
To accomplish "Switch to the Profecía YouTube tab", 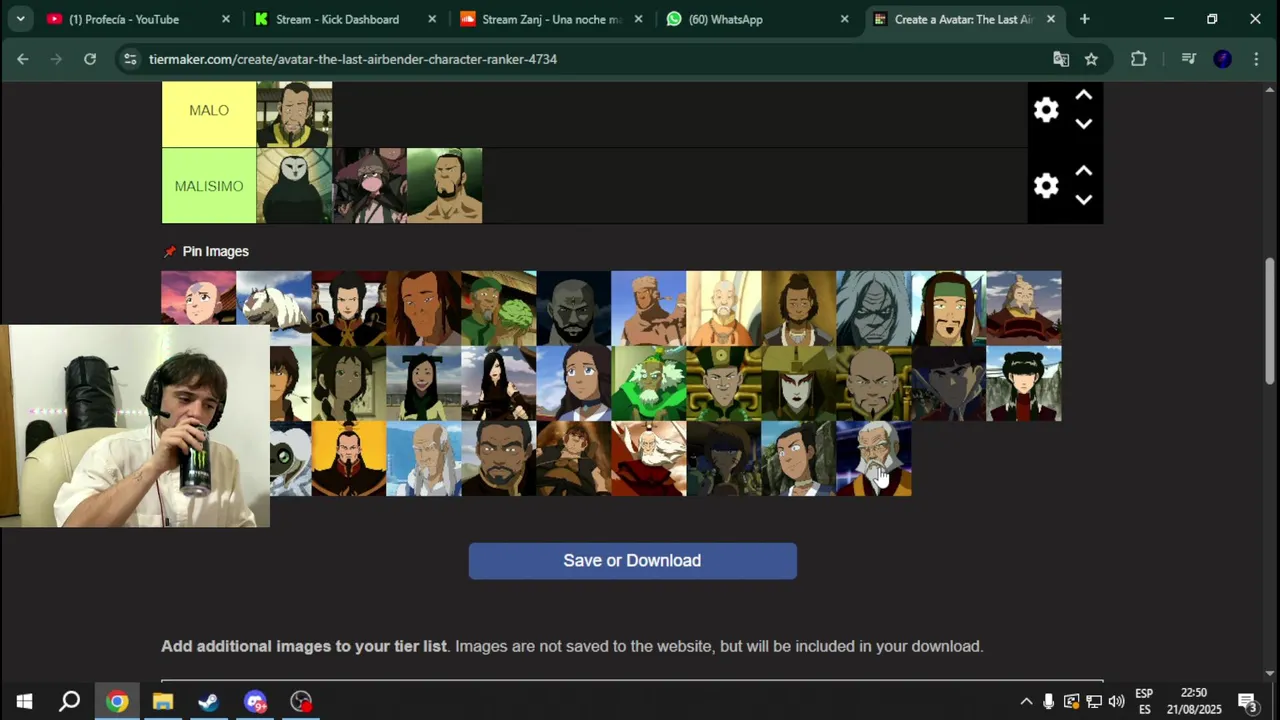I will pos(137,19).
